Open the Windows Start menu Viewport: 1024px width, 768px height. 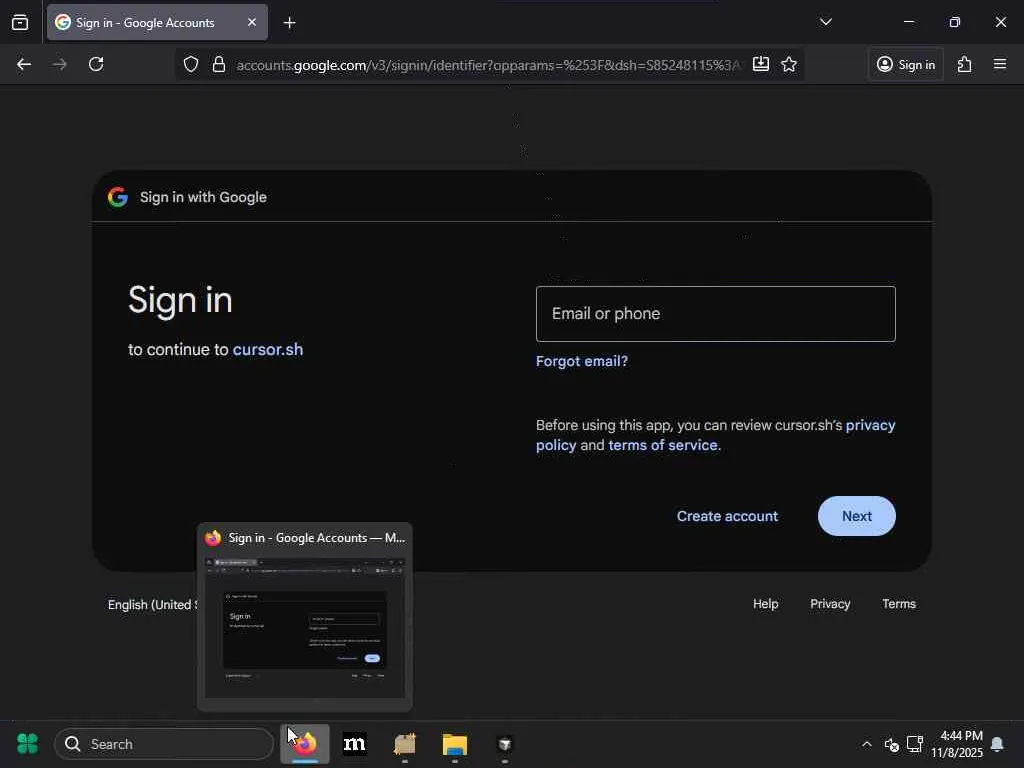click(x=27, y=744)
